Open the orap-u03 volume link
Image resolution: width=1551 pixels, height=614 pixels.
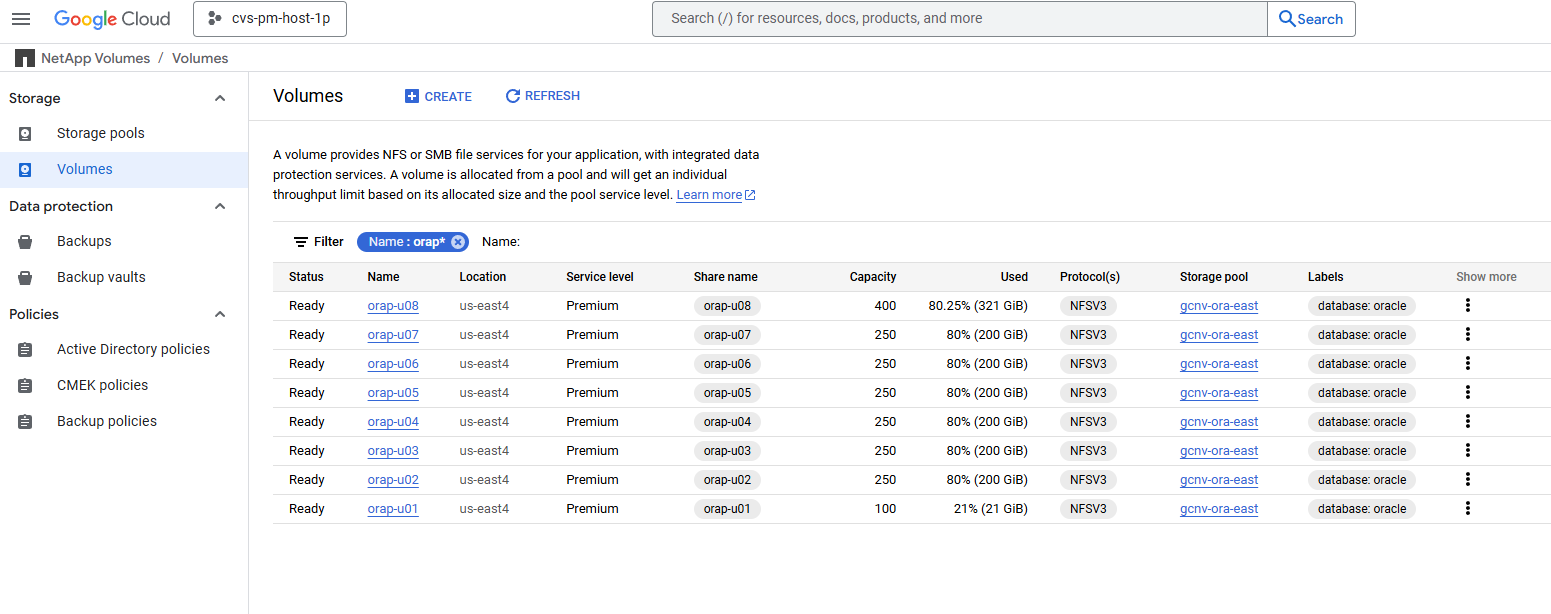393,451
